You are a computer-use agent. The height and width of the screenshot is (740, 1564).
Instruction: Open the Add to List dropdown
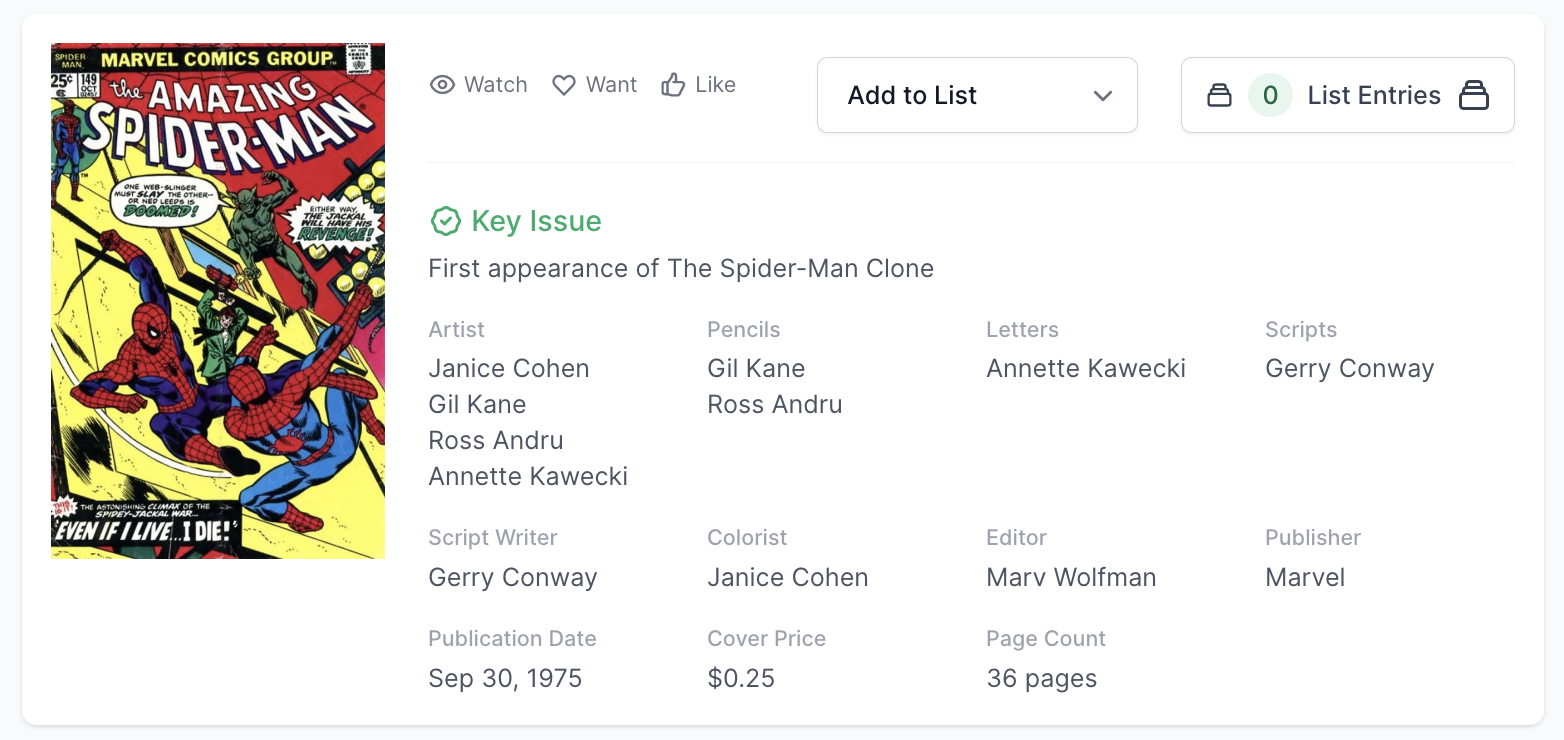coord(977,96)
